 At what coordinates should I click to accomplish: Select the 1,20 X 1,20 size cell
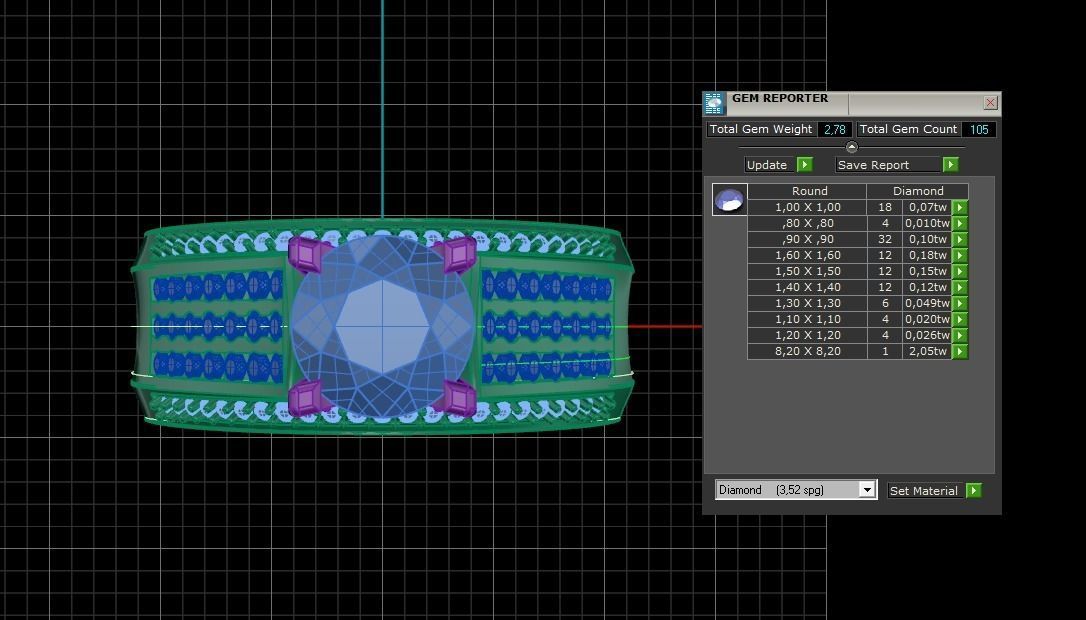[808, 335]
